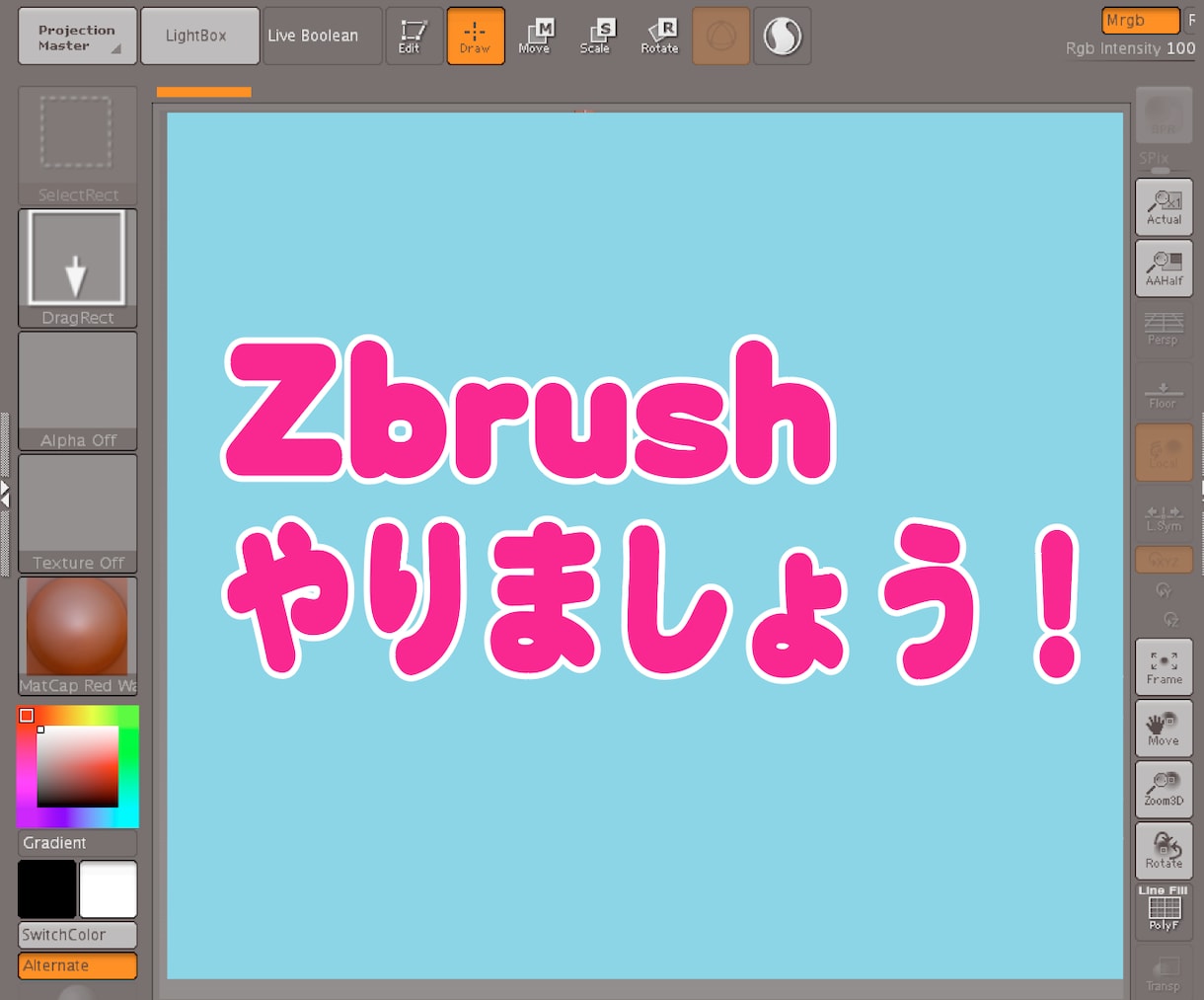Select the Rotate transform icon in top toolbar
Viewport: 1204px width, 1000px height.
[659, 37]
